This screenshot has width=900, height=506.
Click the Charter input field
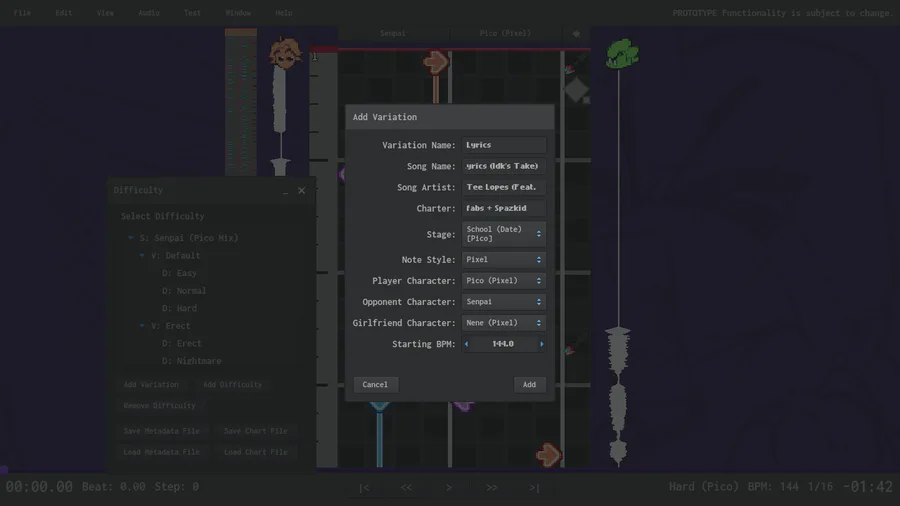point(503,208)
